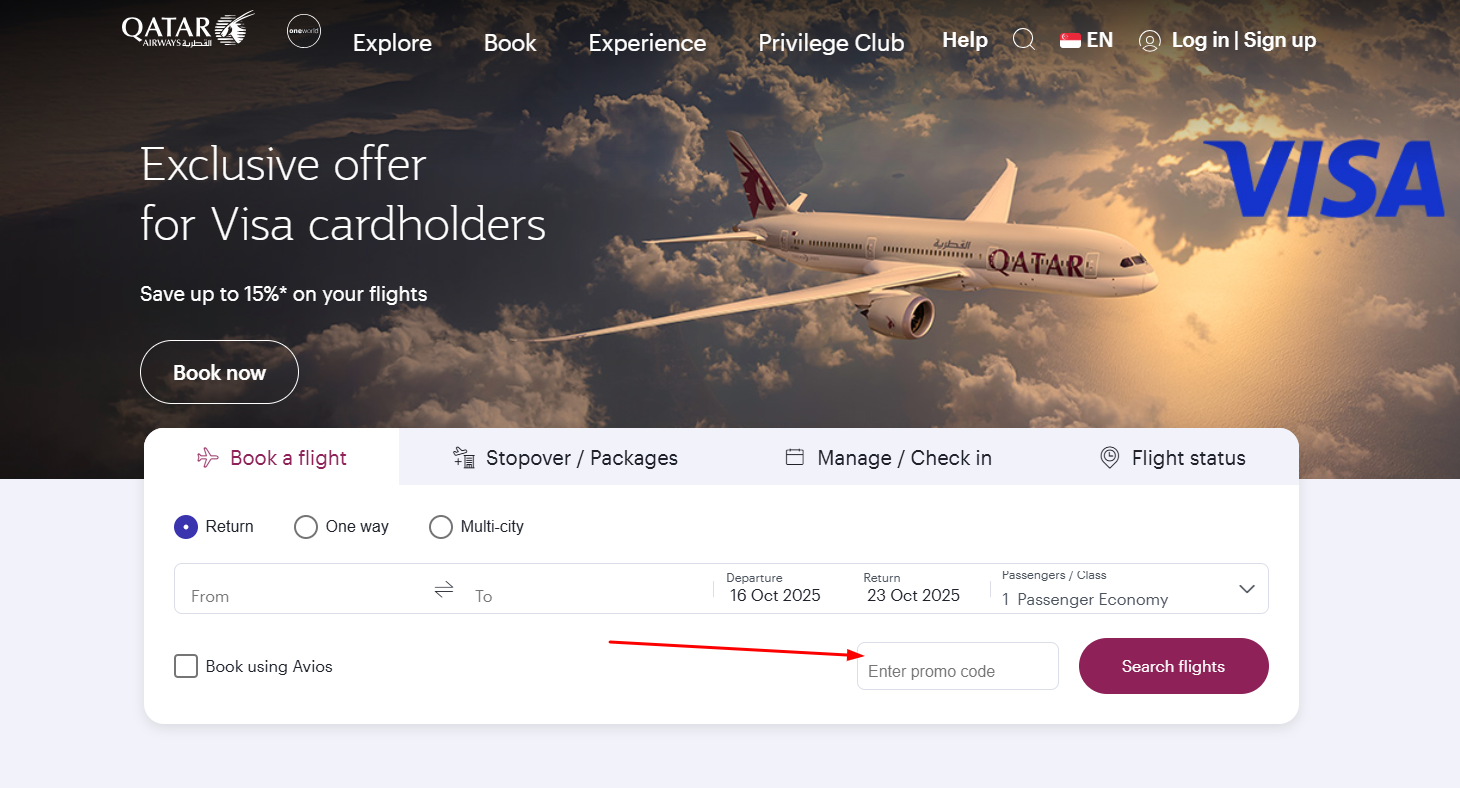This screenshot has width=1460, height=788.
Task: Click the Book now button
Action: tap(219, 371)
